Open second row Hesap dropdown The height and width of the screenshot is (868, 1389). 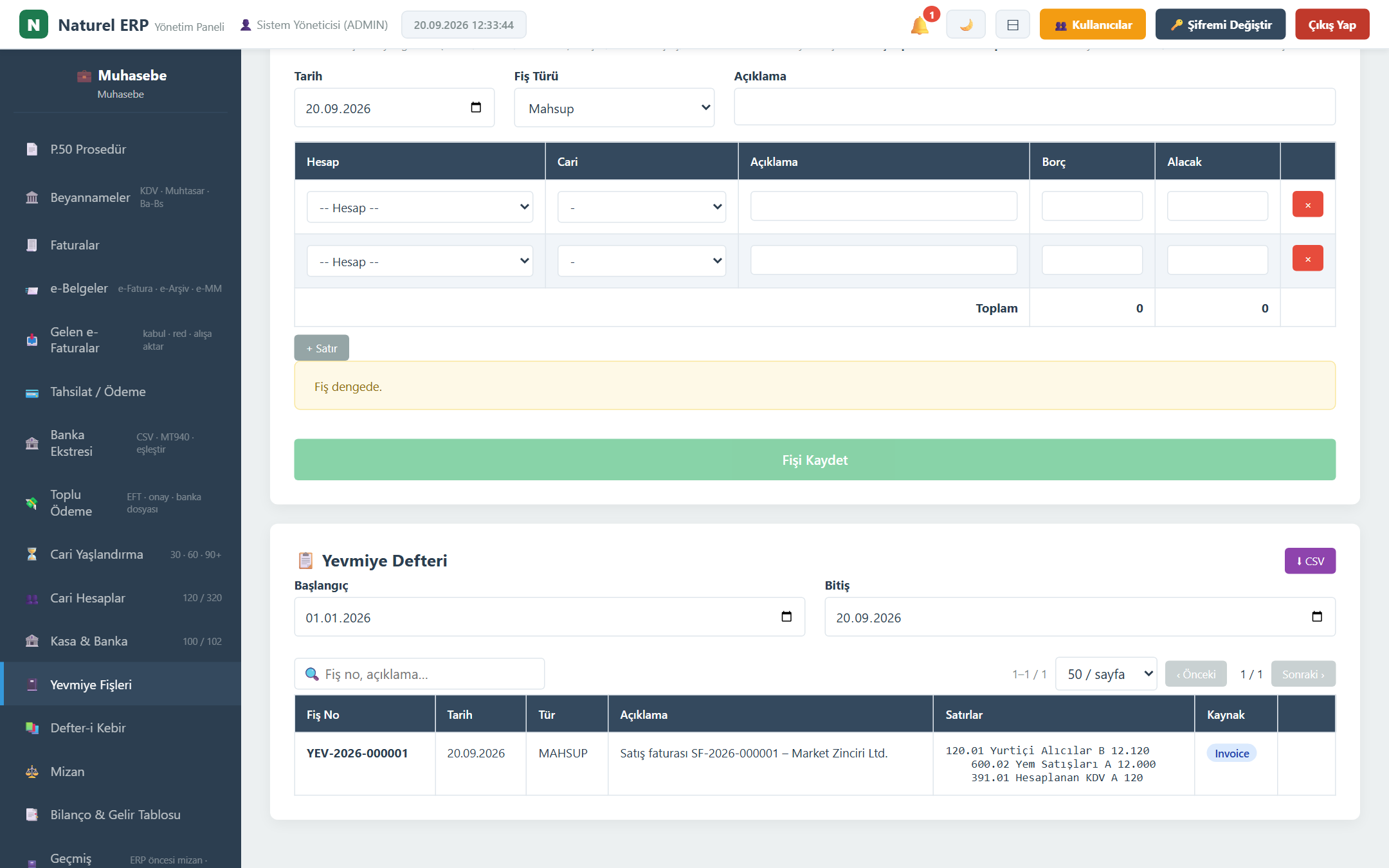tap(420, 261)
